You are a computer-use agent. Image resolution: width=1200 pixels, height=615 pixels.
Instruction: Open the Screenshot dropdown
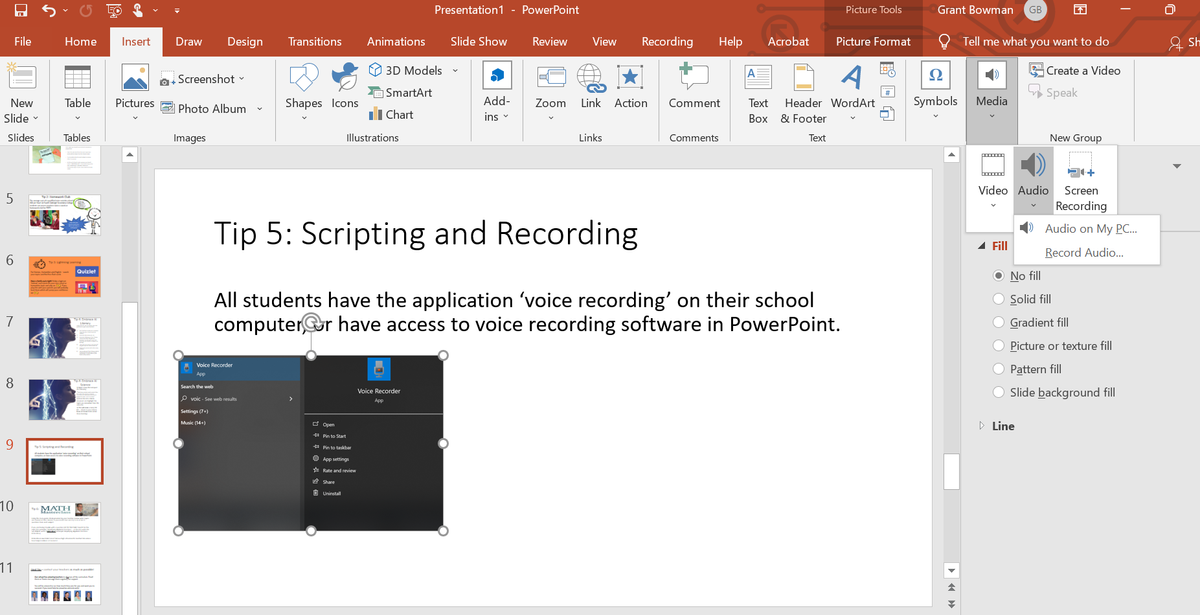coord(204,79)
